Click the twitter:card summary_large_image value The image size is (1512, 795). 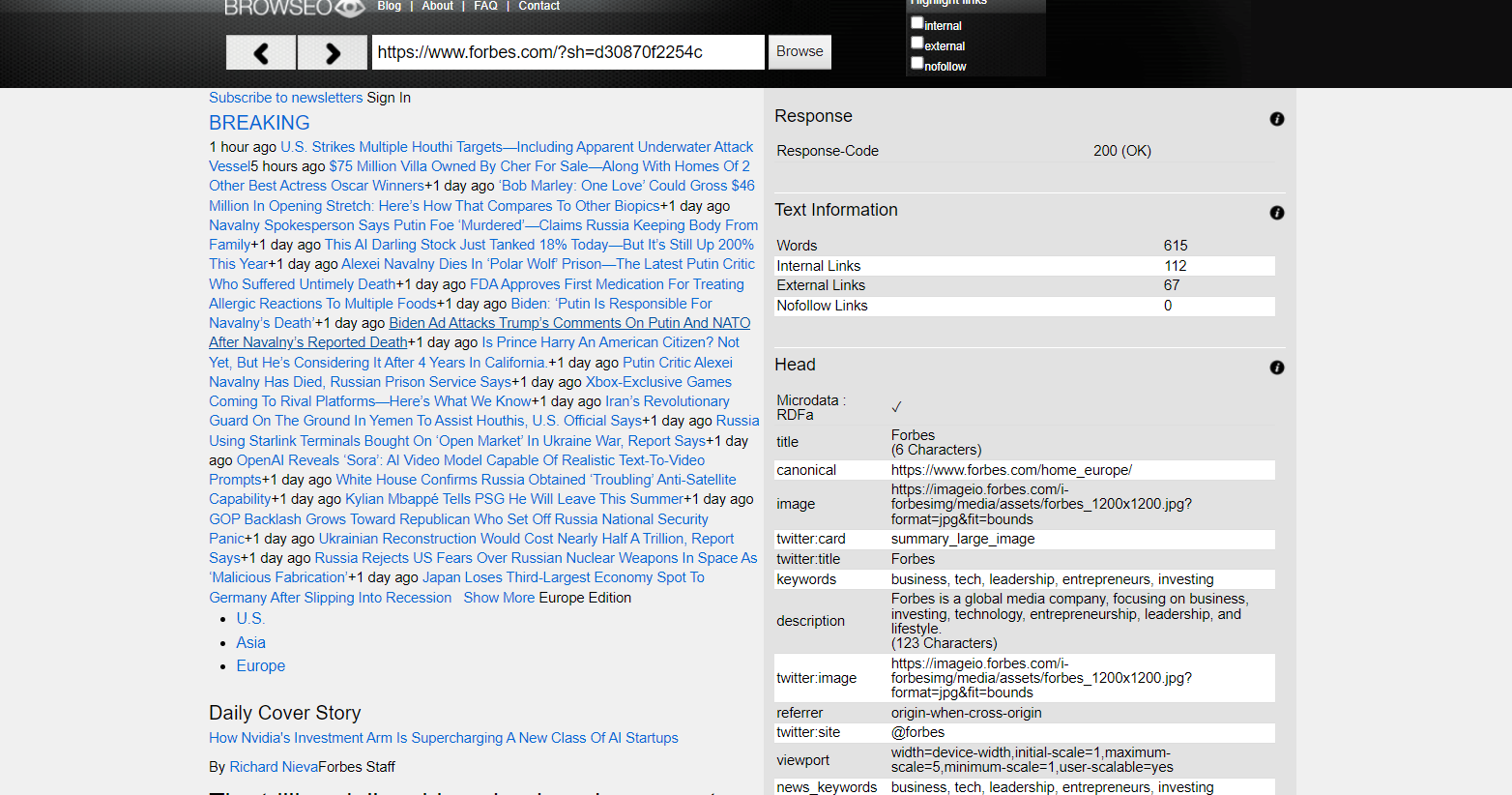coord(963,539)
